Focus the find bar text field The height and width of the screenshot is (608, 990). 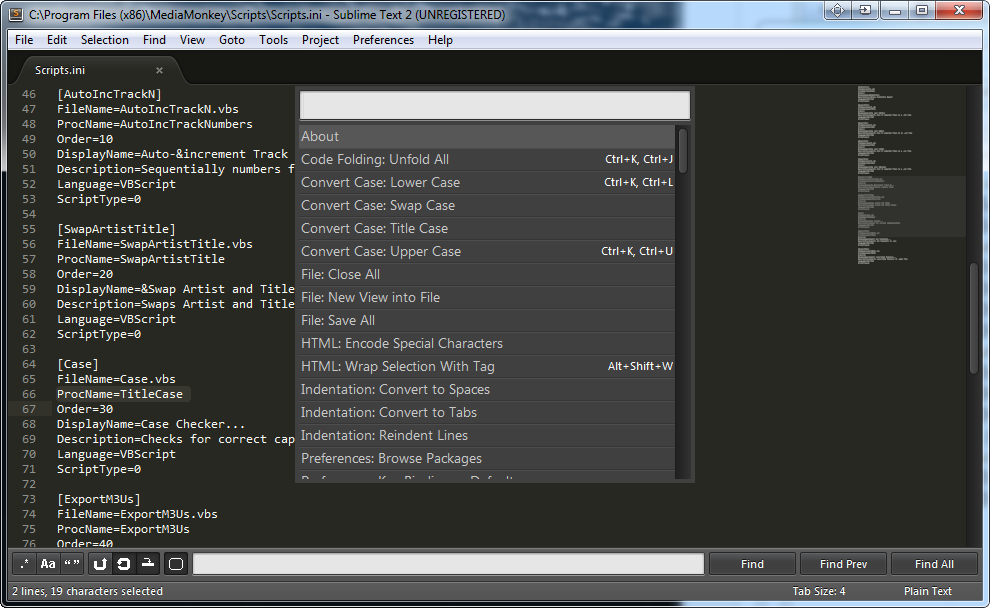pos(448,564)
